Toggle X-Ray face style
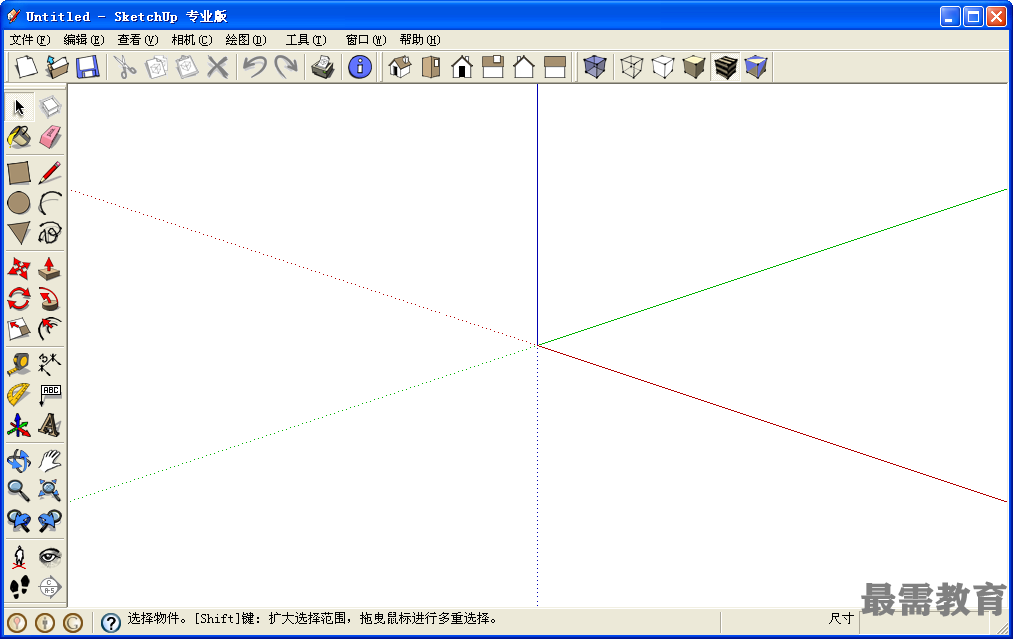 coord(594,67)
